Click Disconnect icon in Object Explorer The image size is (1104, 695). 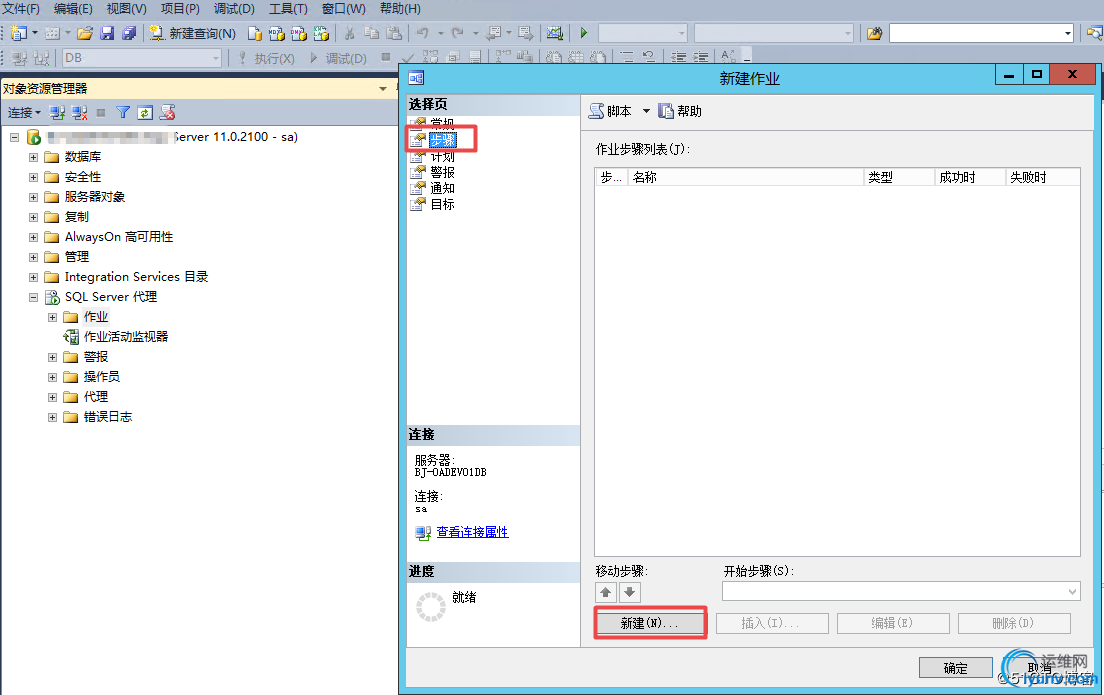[x=80, y=113]
